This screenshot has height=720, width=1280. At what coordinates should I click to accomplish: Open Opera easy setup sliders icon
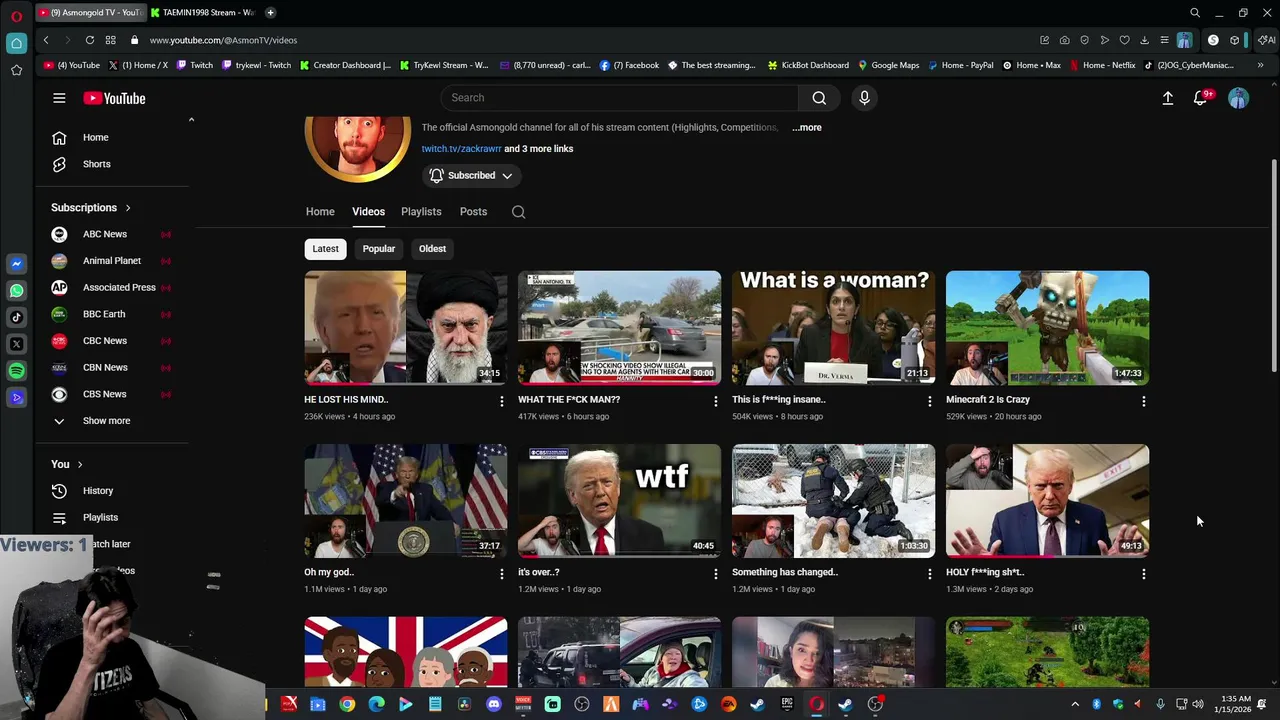tap(1164, 40)
